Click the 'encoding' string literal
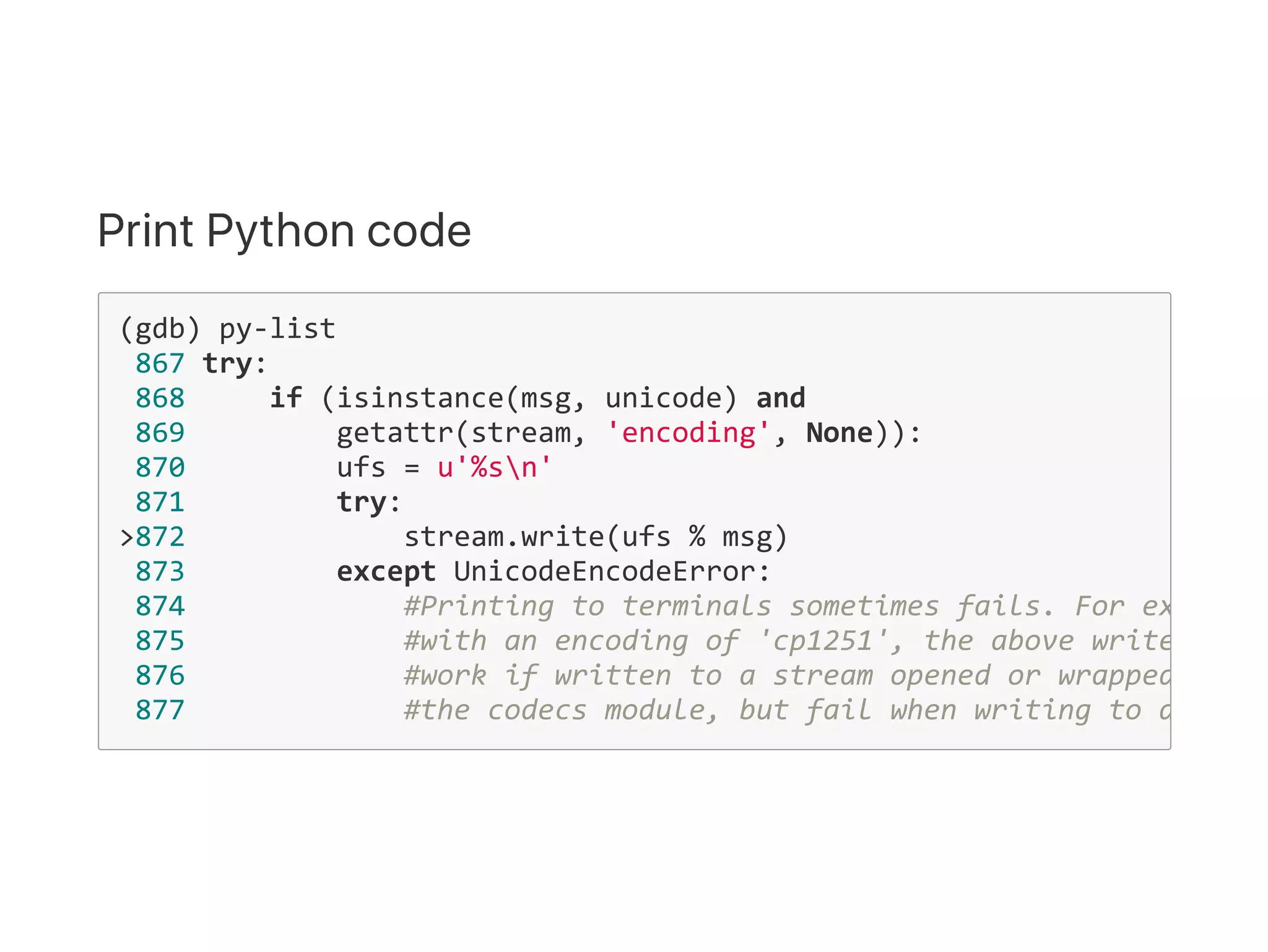 click(x=688, y=433)
